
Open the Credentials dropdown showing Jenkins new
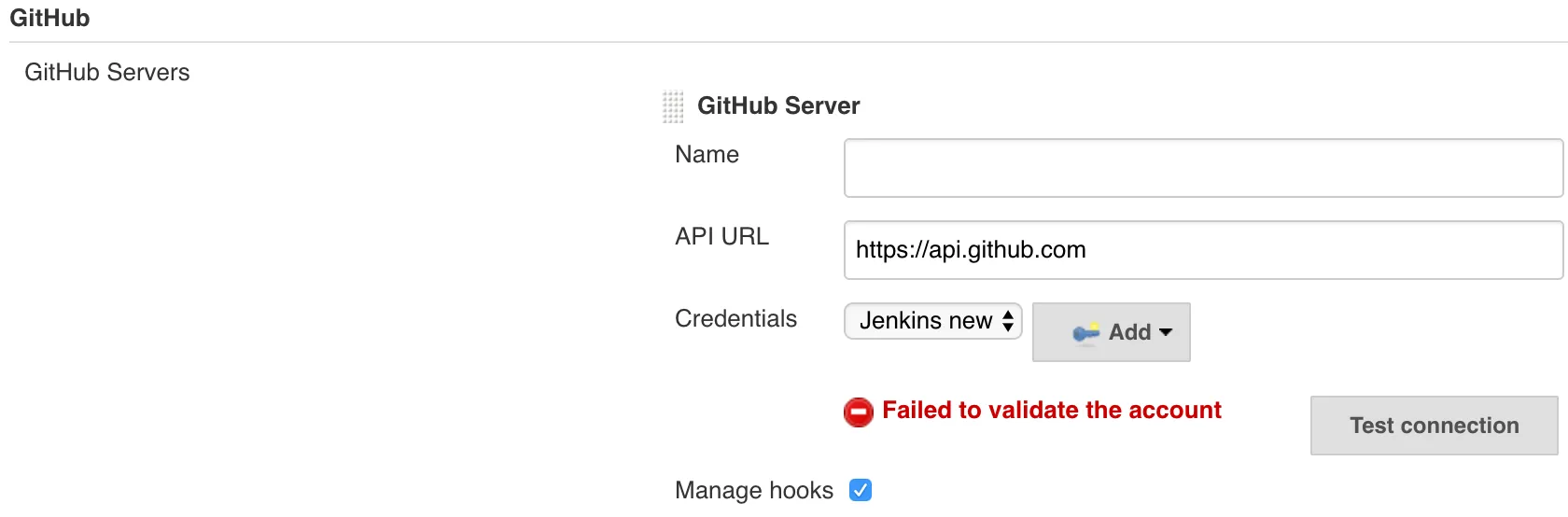pyautogui.click(x=933, y=321)
